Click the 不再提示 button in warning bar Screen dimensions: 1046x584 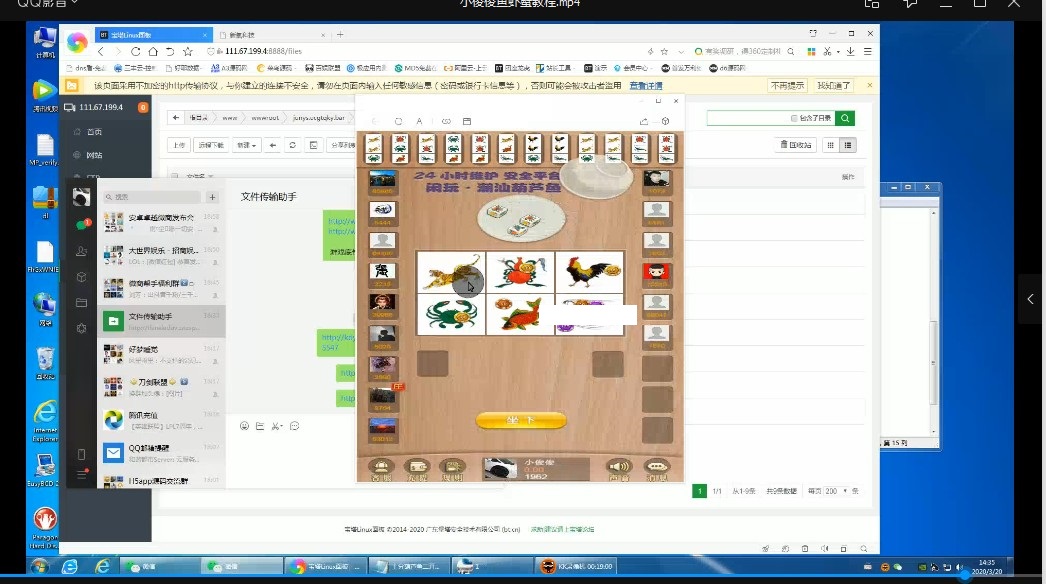(x=788, y=86)
